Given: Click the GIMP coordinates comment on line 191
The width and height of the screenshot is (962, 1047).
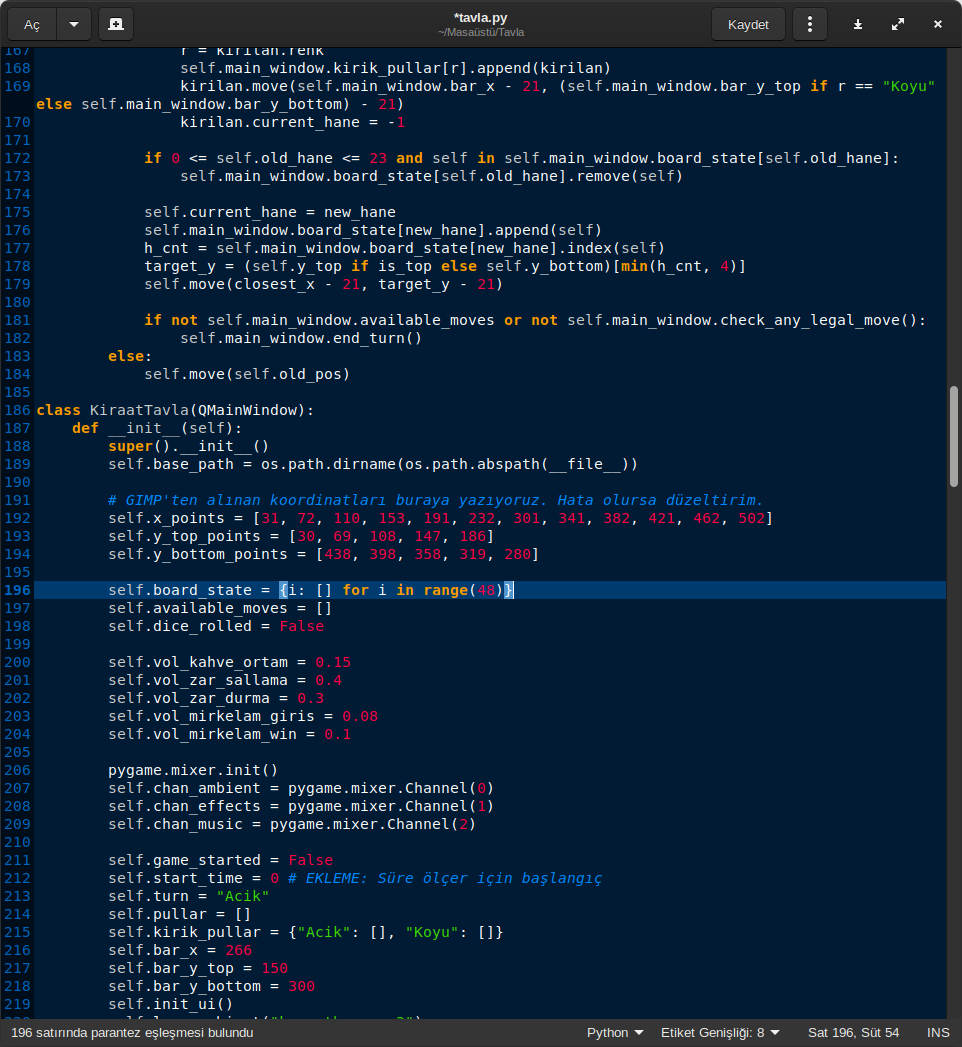Looking at the screenshot, I should click(435, 500).
